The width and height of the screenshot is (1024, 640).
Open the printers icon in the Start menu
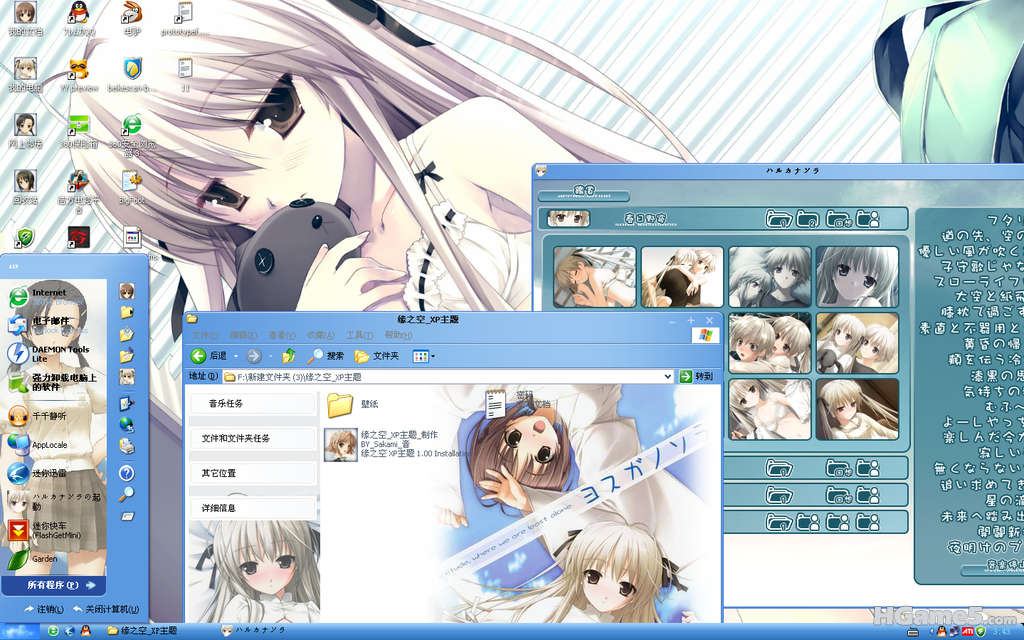(127, 446)
